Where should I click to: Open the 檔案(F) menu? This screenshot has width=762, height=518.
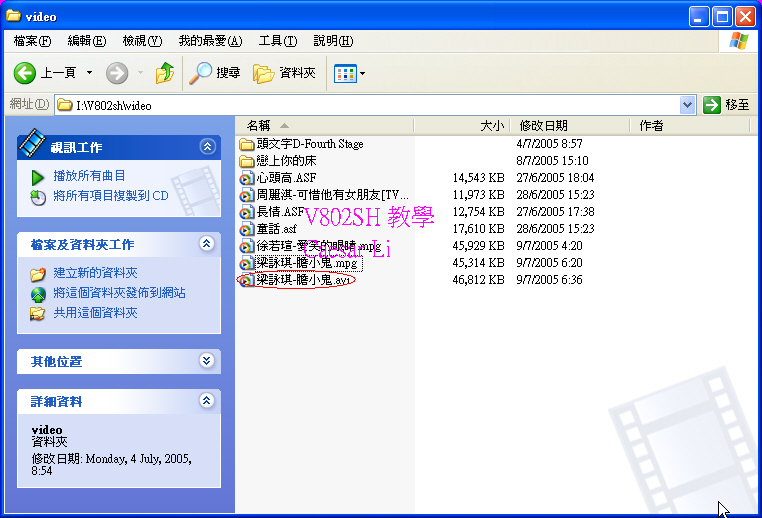[32, 41]
